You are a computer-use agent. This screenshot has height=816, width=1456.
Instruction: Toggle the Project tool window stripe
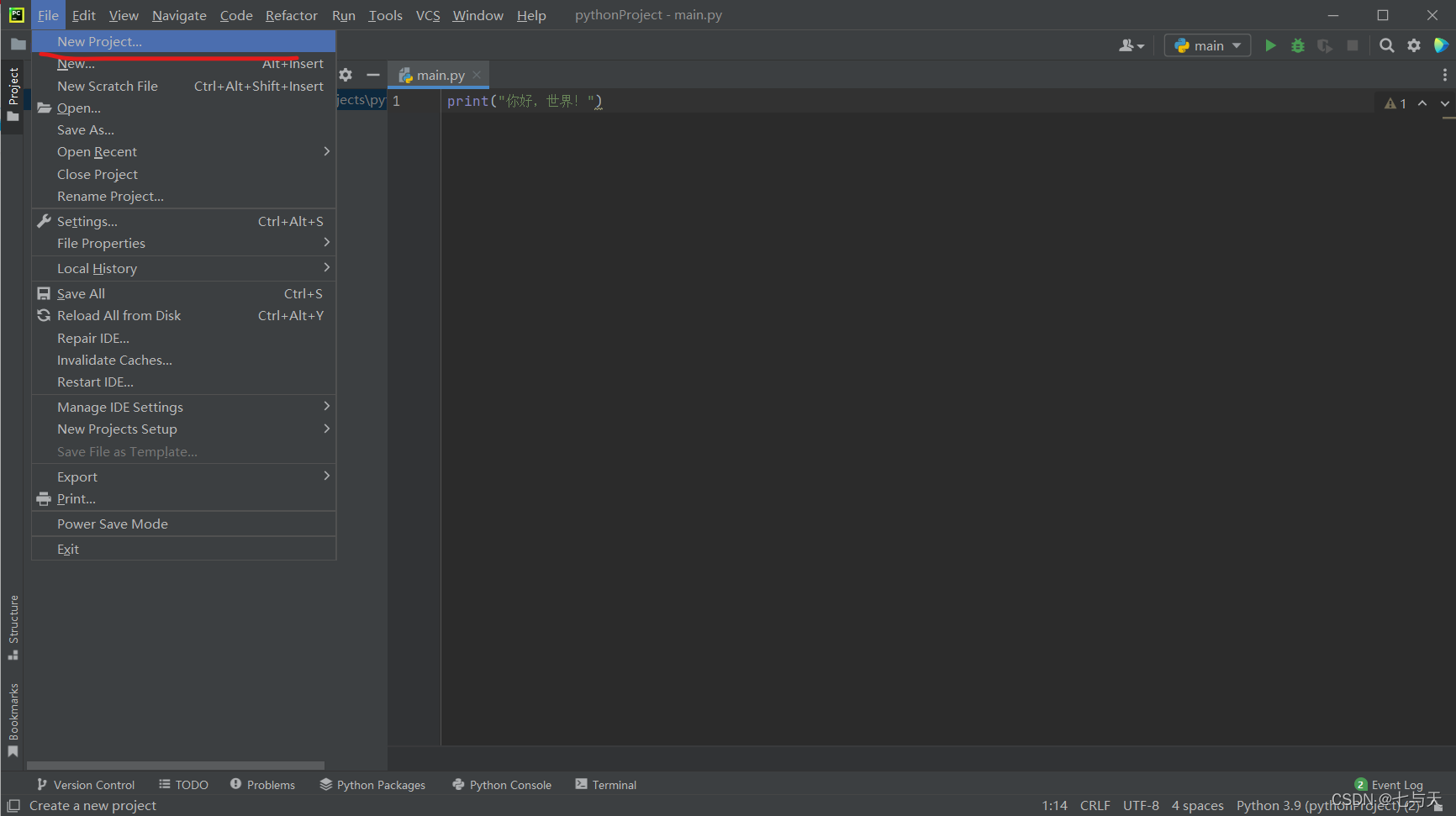13,94
